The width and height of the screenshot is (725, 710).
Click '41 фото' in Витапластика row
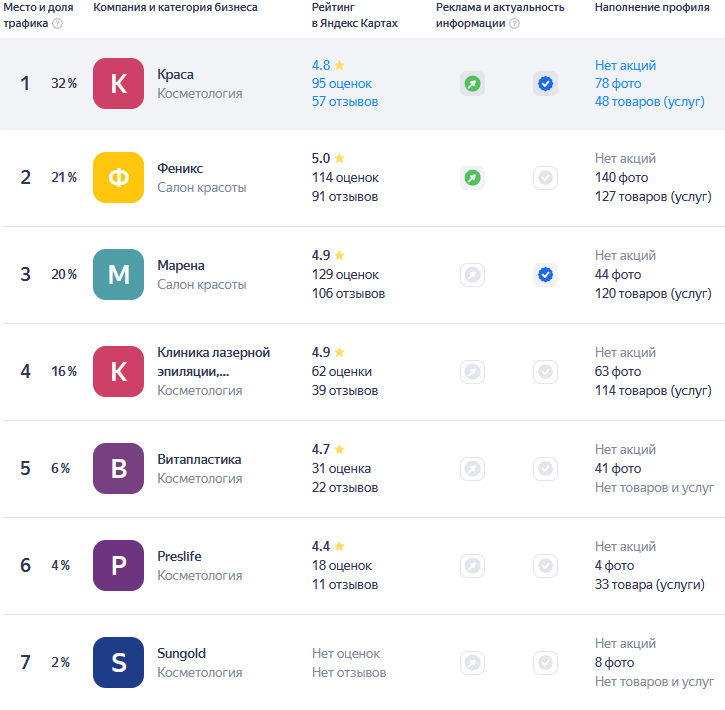618,469
